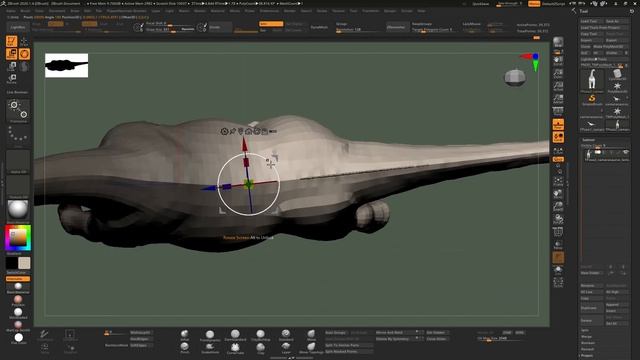Open the Alpha Off selector

tap(18, 162)
